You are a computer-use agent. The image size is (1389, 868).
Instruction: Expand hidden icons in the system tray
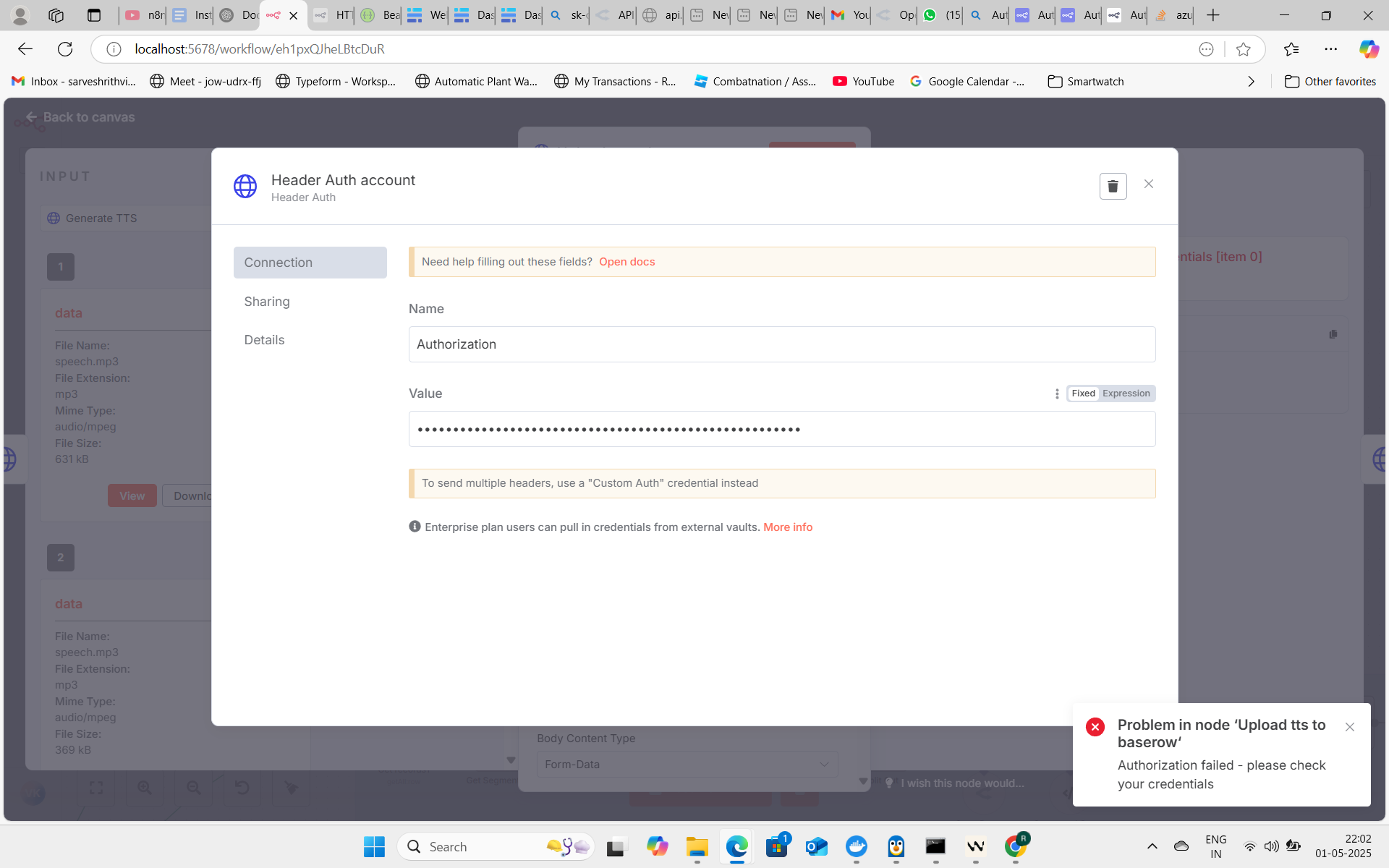(x=1152, y=846)
